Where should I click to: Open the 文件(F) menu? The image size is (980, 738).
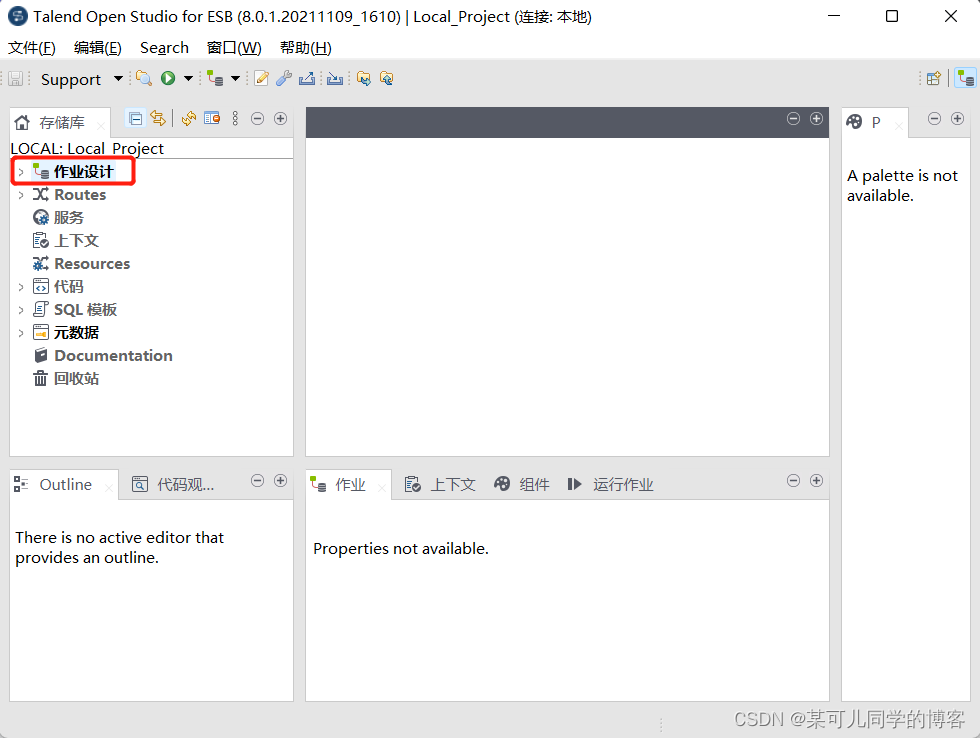31,48
